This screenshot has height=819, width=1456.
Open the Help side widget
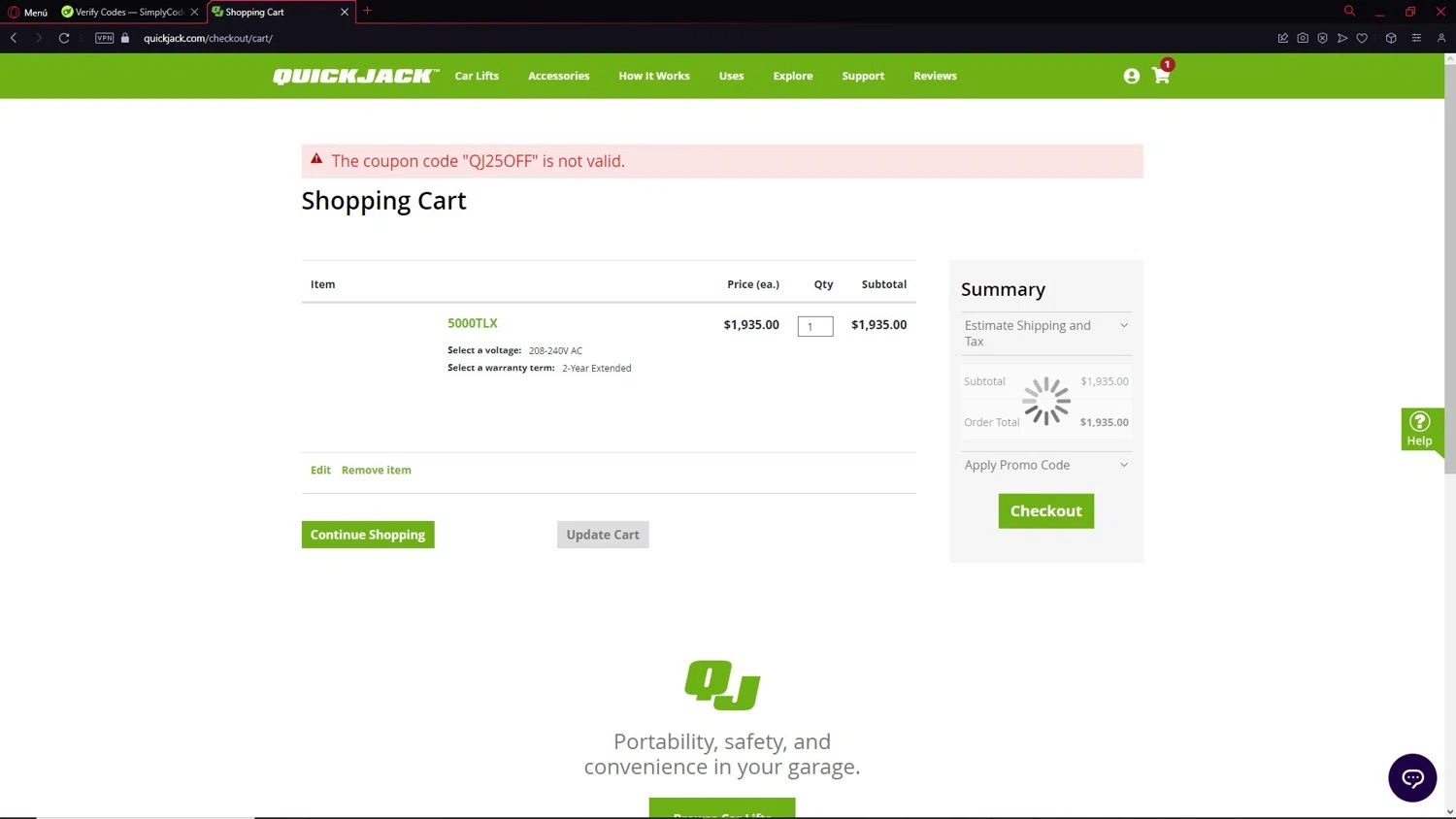[x=1420, y=429]
